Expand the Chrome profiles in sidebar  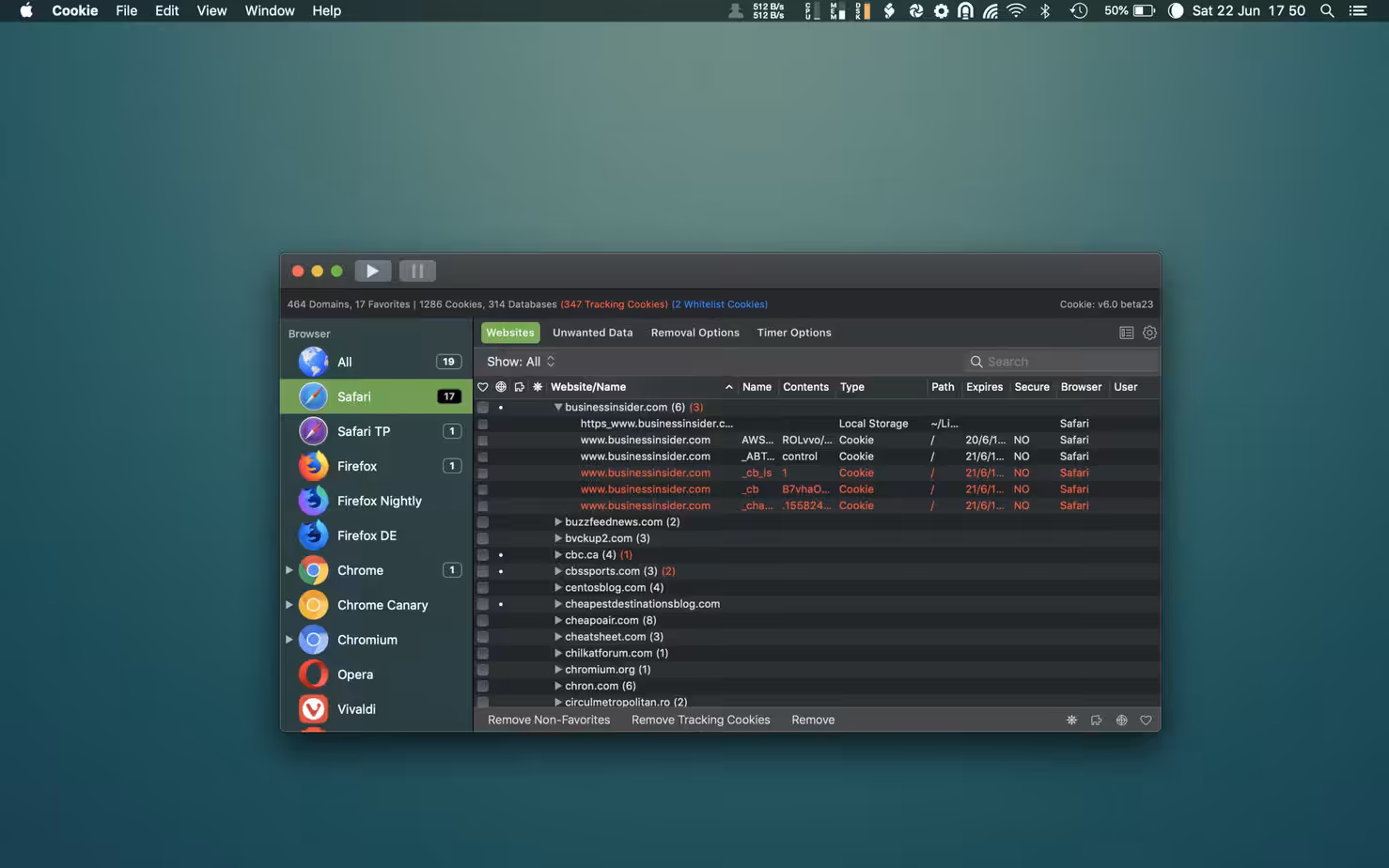pyautogui.click(x=289, y=570)
